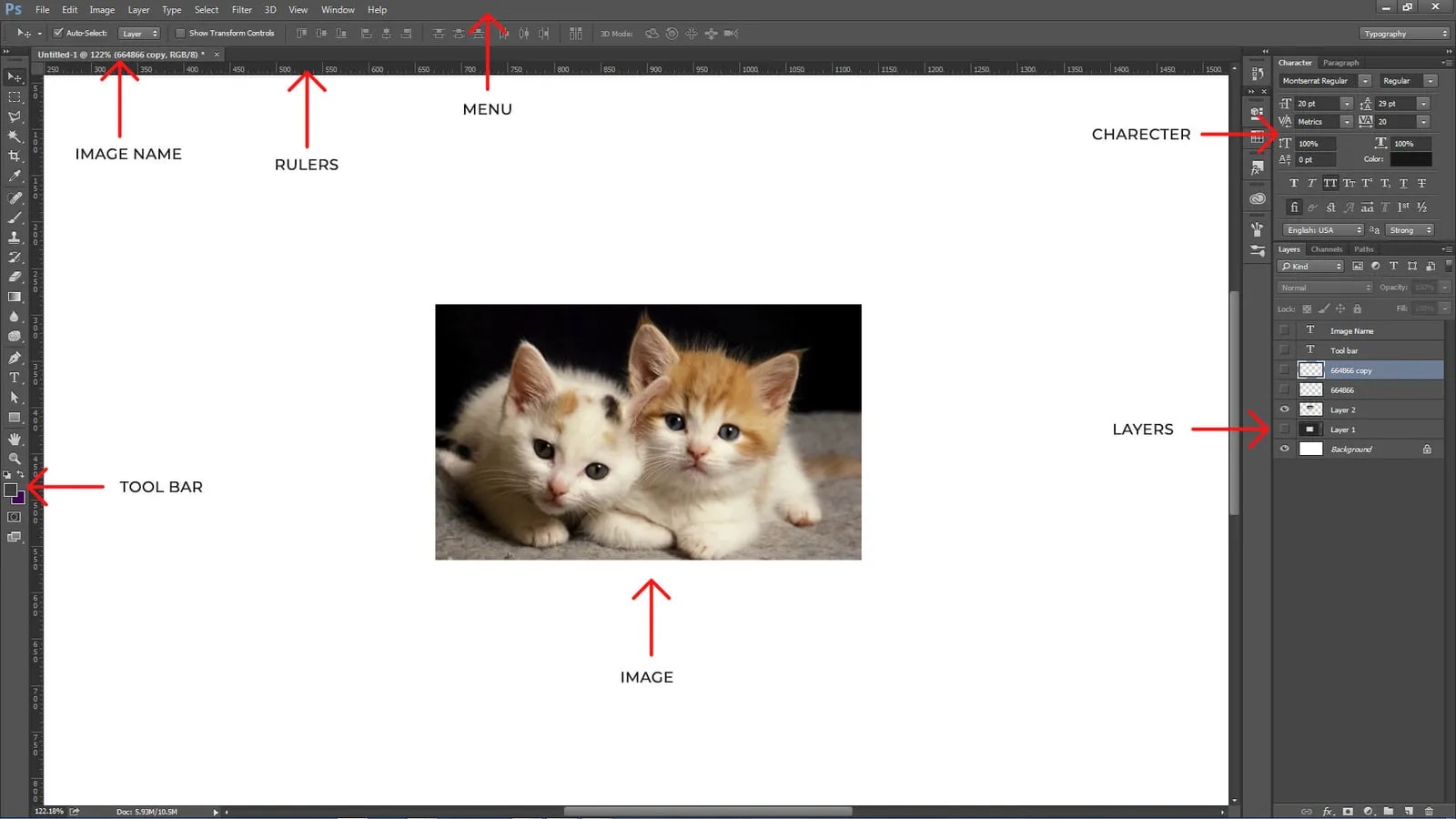Select the Gradient tool
Image resolution: width=1456 pixels, height=819 pixels.
click(15, 297)
